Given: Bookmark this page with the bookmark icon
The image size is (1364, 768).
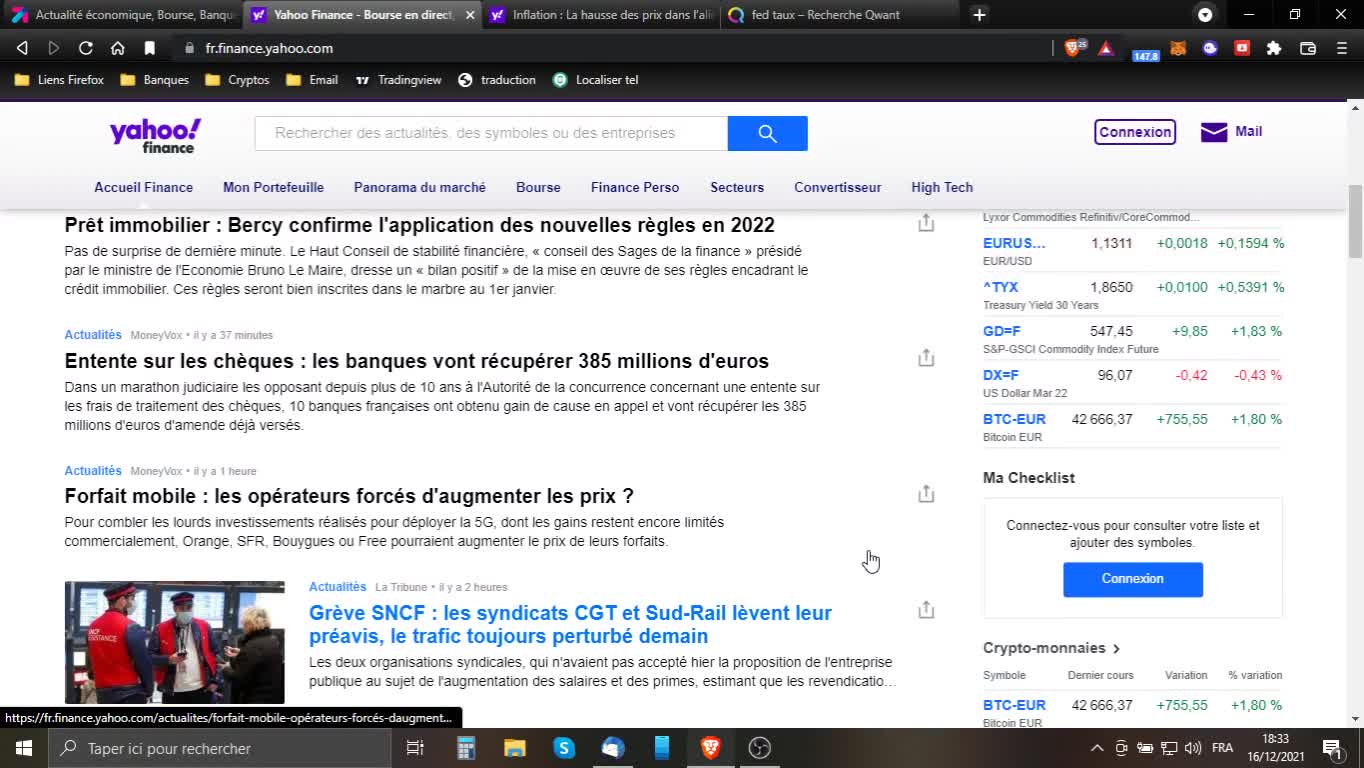Looking at the screenshot, I should tap(150, 48).
